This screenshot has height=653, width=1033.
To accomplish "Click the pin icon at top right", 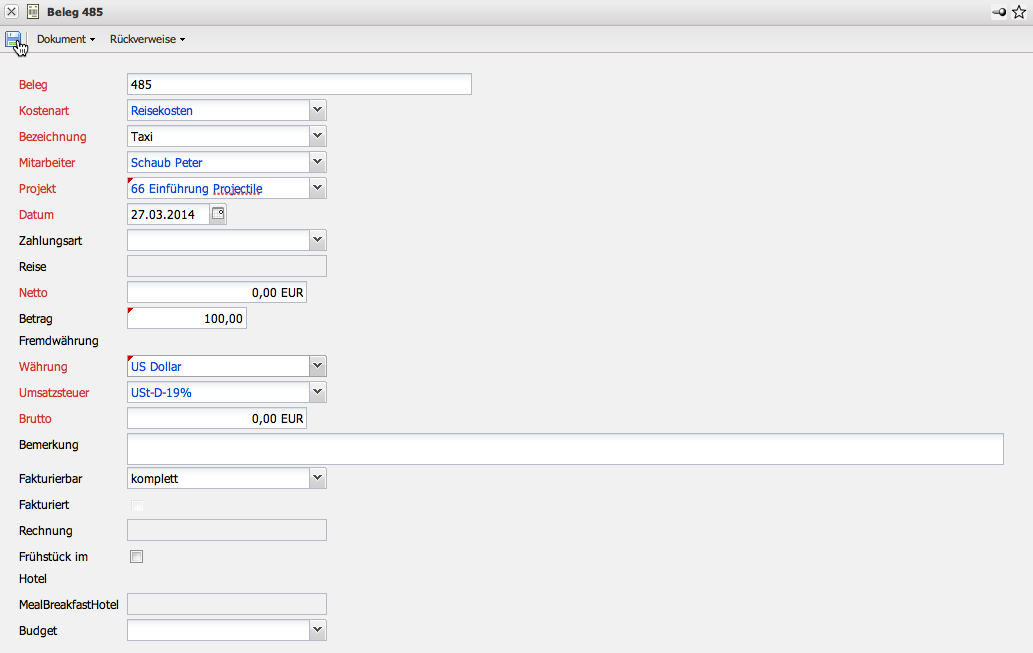I will pyautogui.click(x=999, y=12).
